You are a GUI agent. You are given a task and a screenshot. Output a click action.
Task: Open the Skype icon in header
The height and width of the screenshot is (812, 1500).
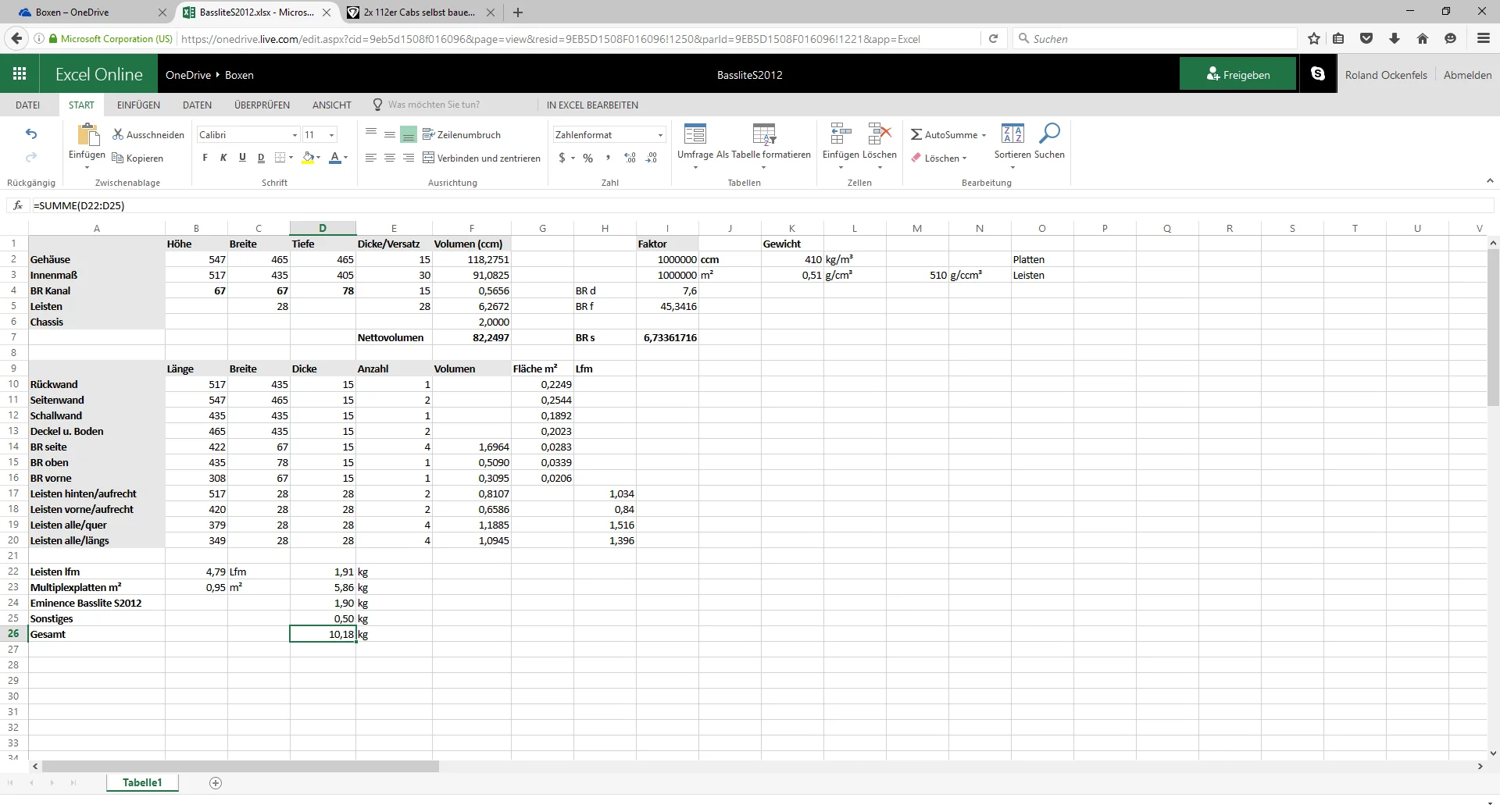point(1318,74)
